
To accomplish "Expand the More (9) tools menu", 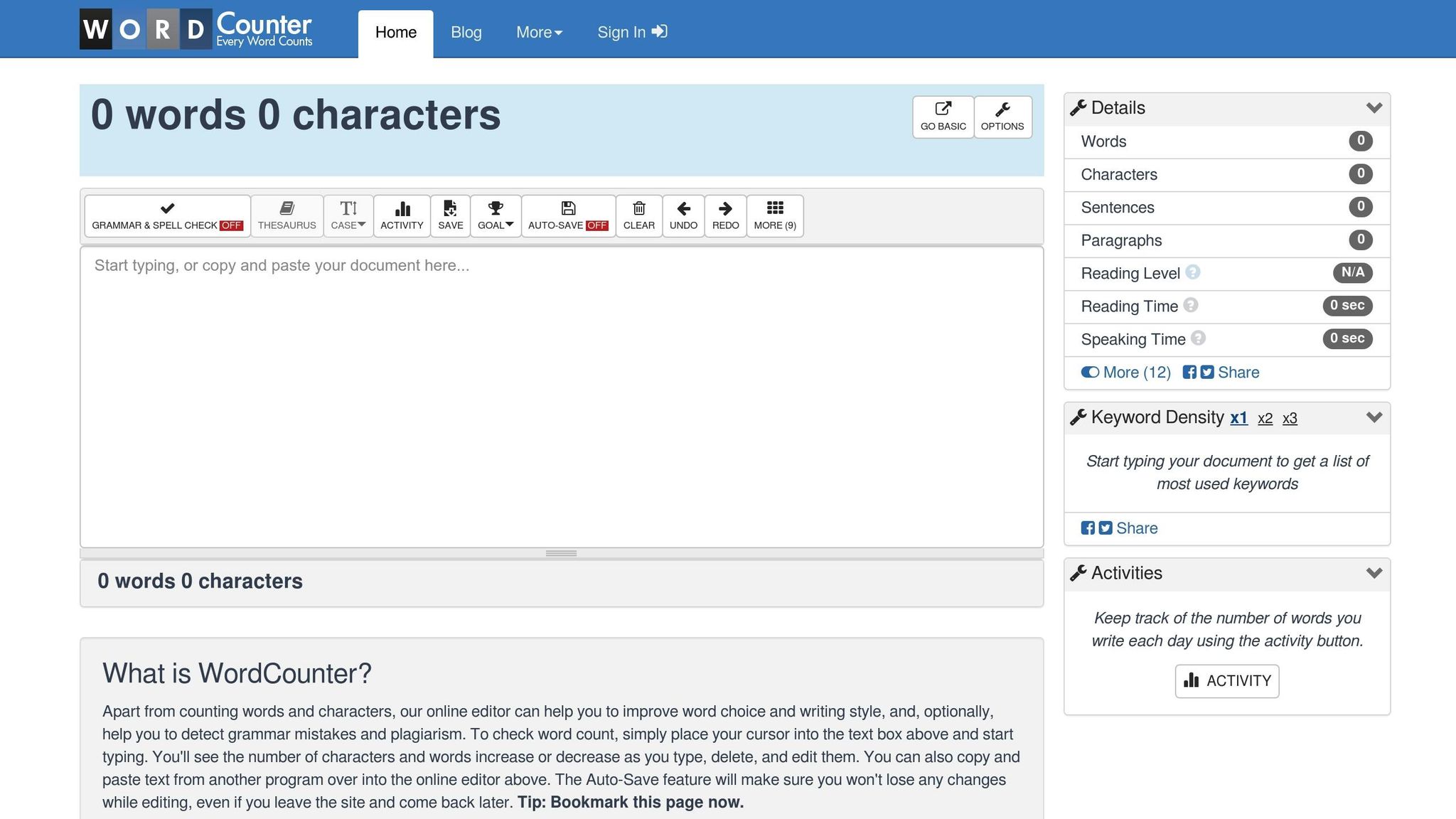I will pyautogui.click(x=775, y=215).
